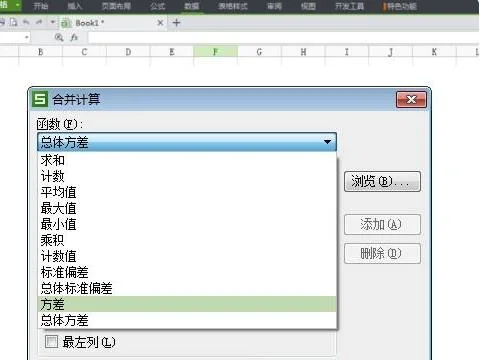
Task: Choose 乘积 from the function list
Action: 187,240
